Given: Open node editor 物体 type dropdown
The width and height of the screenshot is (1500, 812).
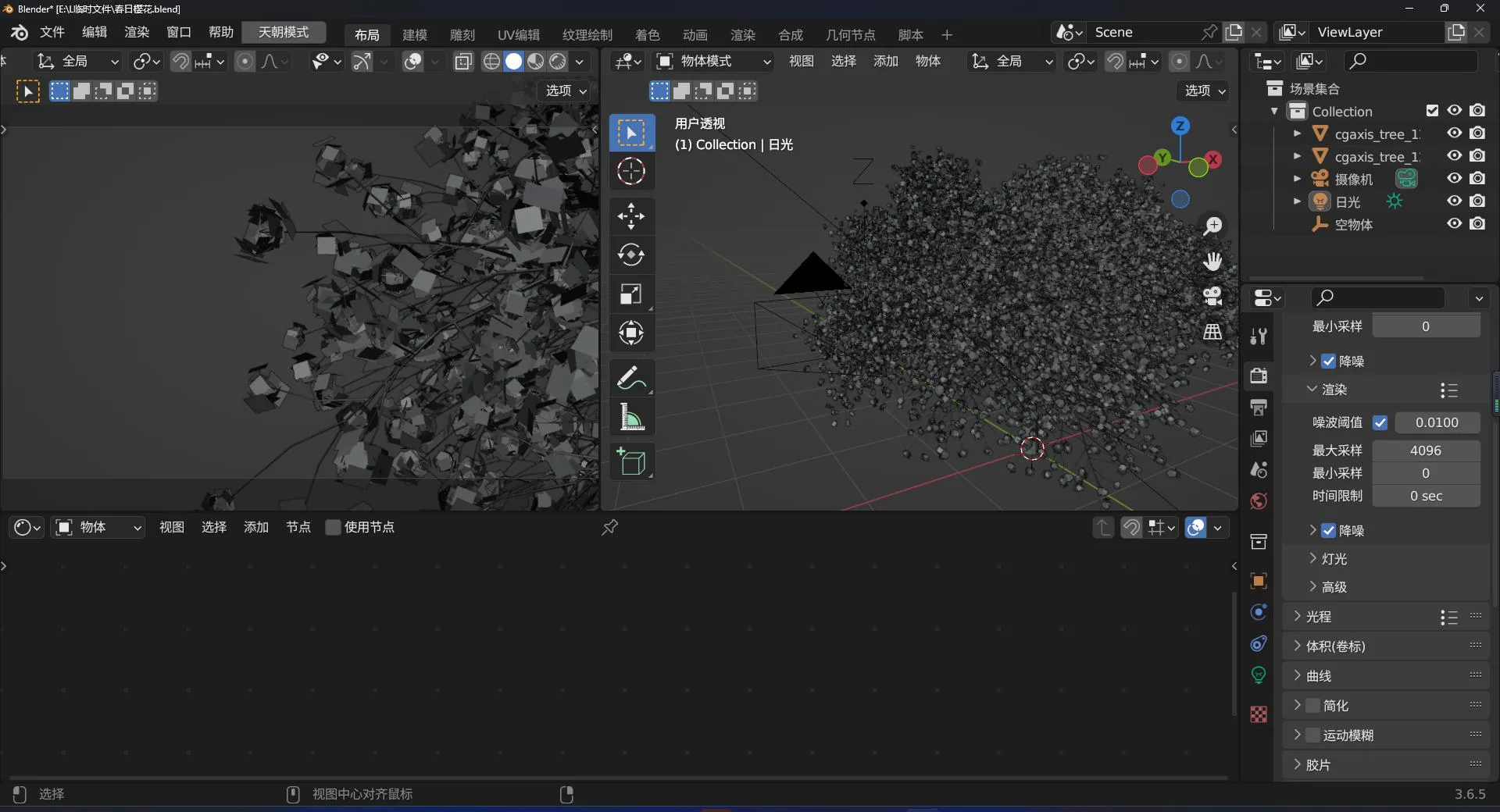Looking at the screenshot, I should point(98,528).
